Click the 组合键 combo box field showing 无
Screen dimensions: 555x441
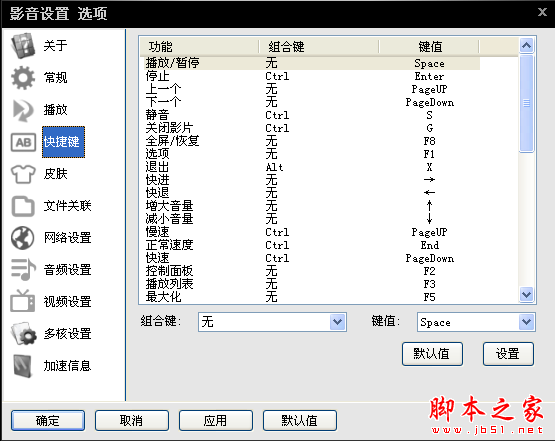point(272,322)
